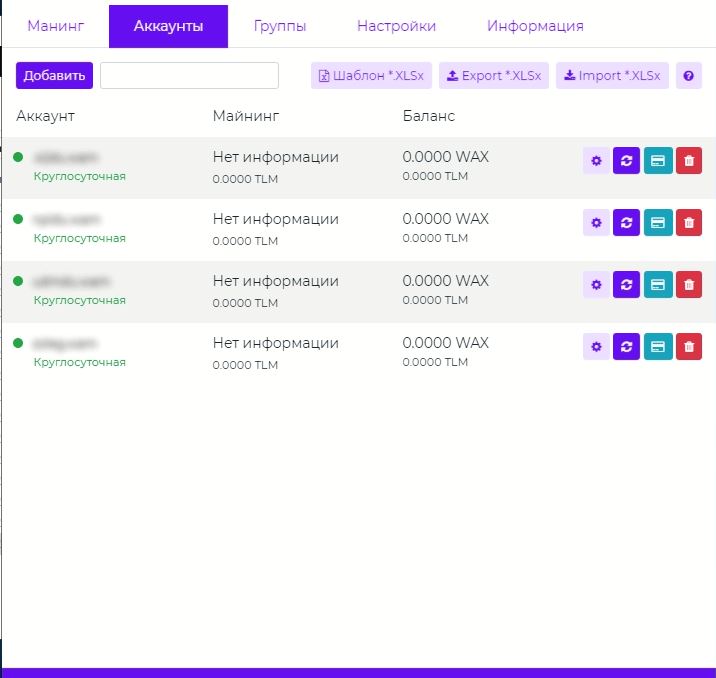Show the Информация tab
Screen dimensions: 716x678
point(535,26)
